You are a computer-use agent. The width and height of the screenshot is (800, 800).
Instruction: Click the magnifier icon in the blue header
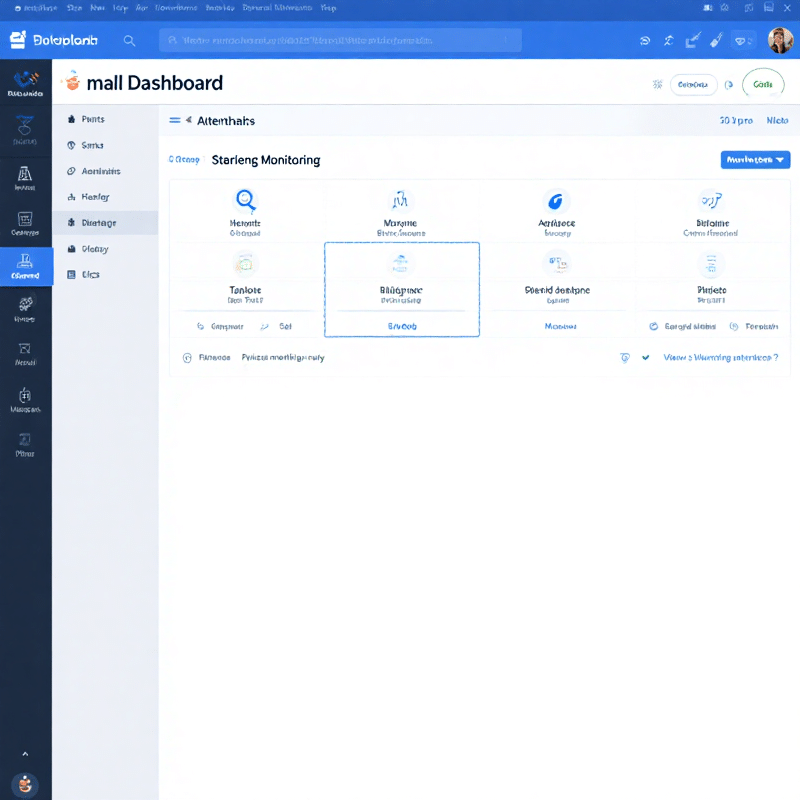pyautogui.click(x=129, y=41)
